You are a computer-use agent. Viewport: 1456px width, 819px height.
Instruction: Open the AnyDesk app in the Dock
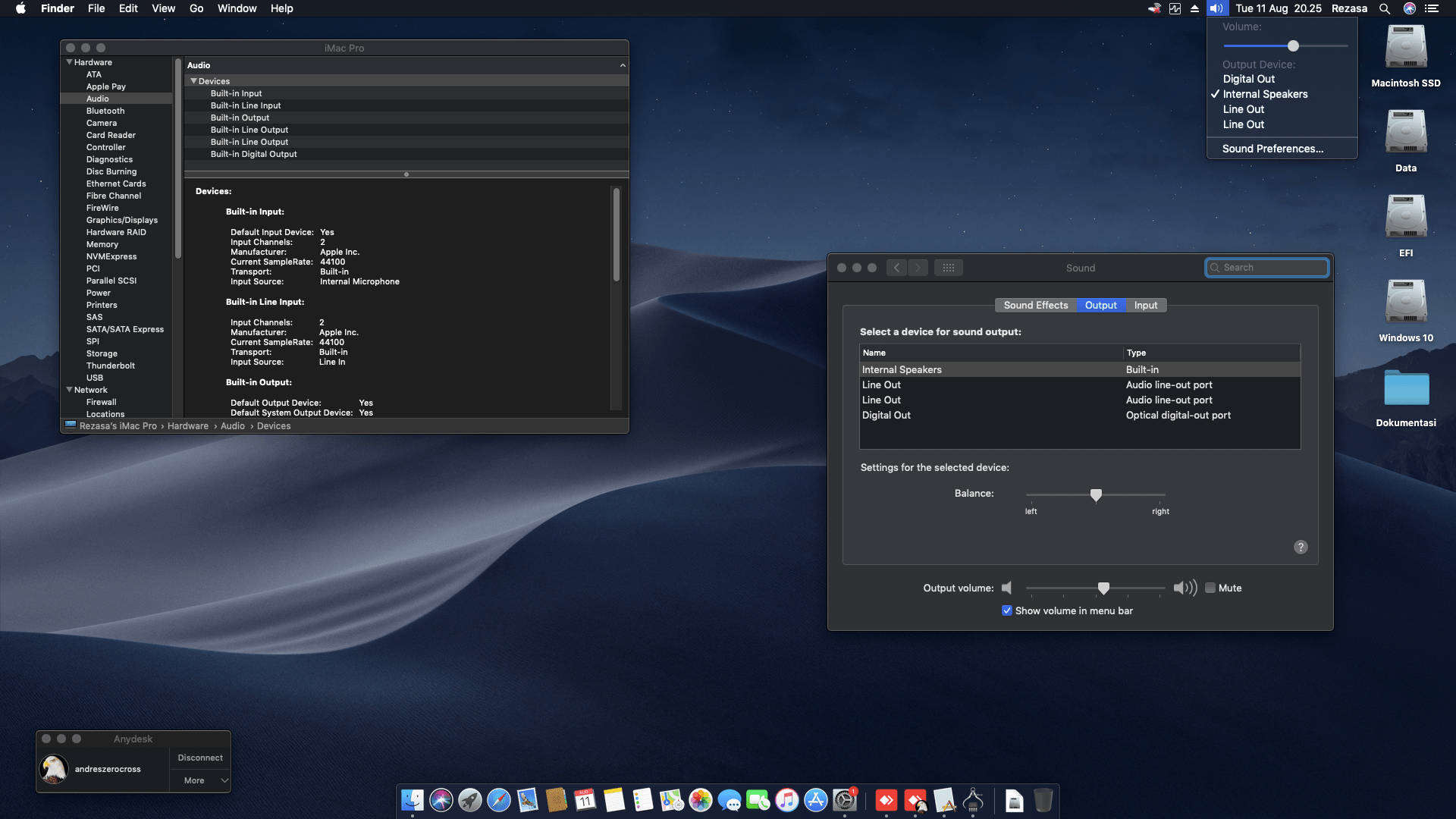(x=887, y=800)
